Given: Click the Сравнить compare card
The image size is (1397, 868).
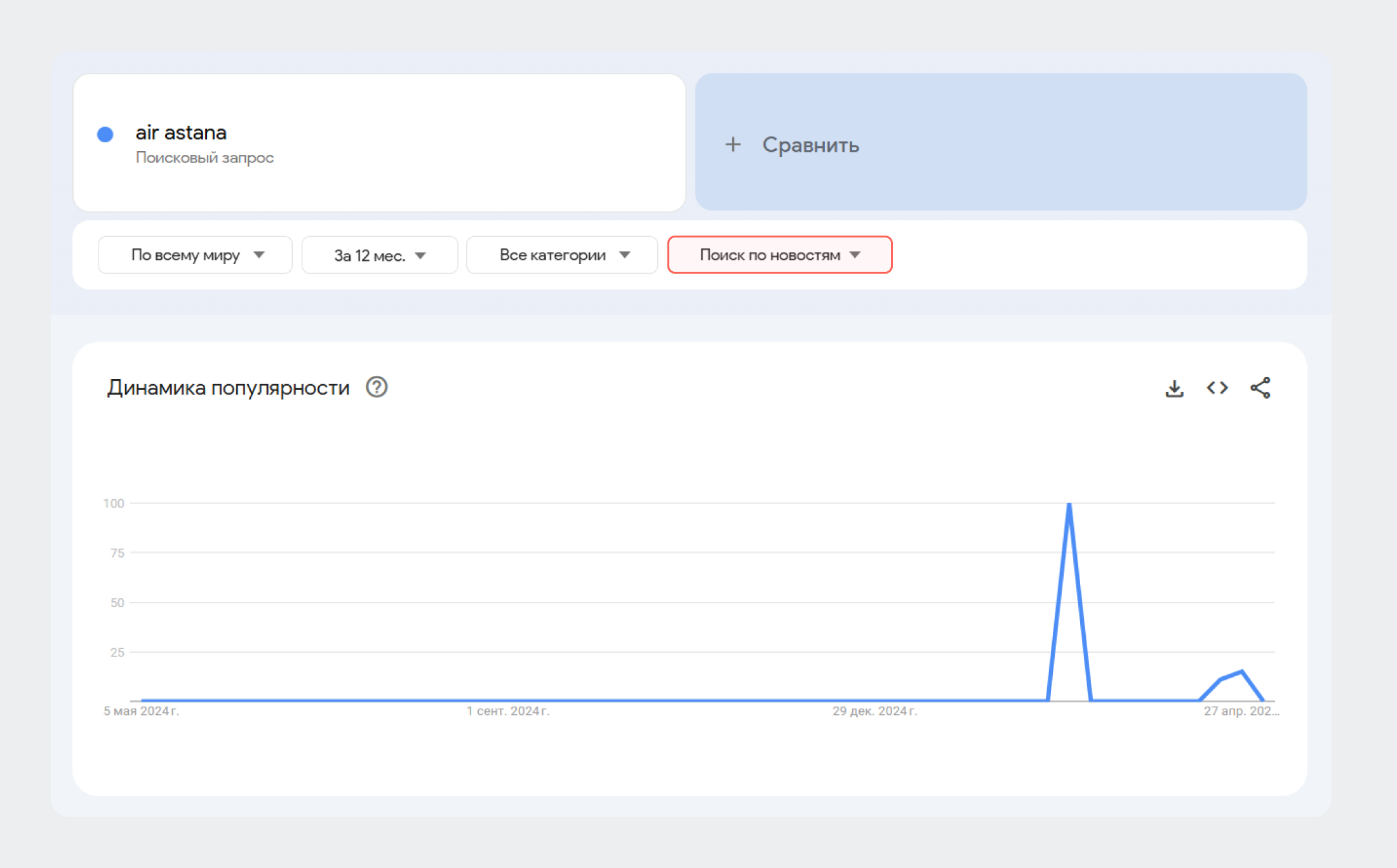Looking at the screenshot, I should click(1001, 142).
